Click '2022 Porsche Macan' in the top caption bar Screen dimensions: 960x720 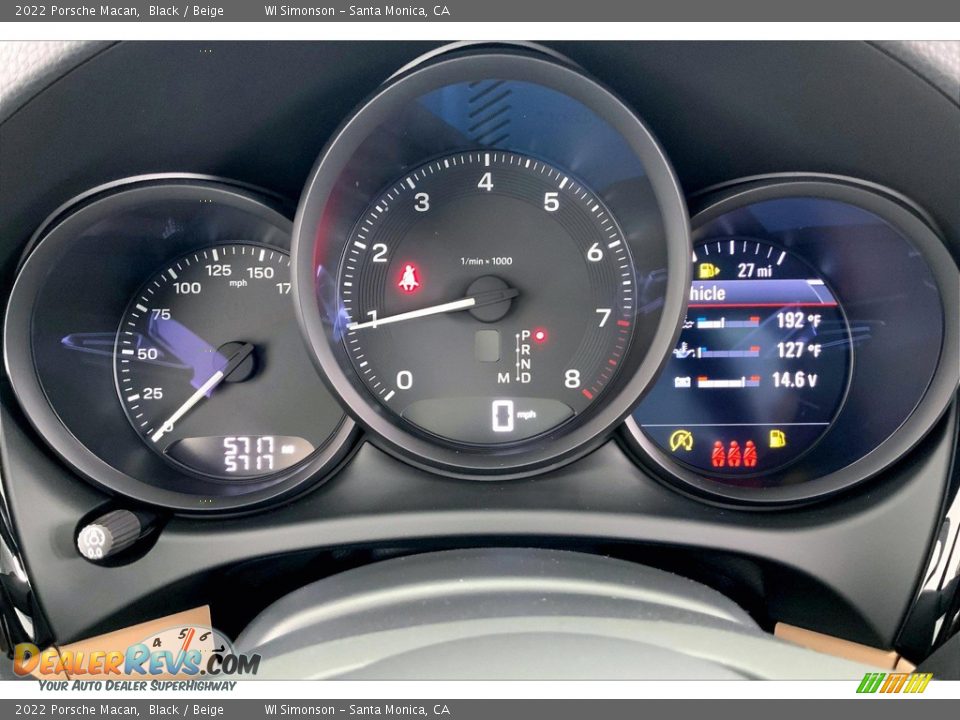click(77, 10)
